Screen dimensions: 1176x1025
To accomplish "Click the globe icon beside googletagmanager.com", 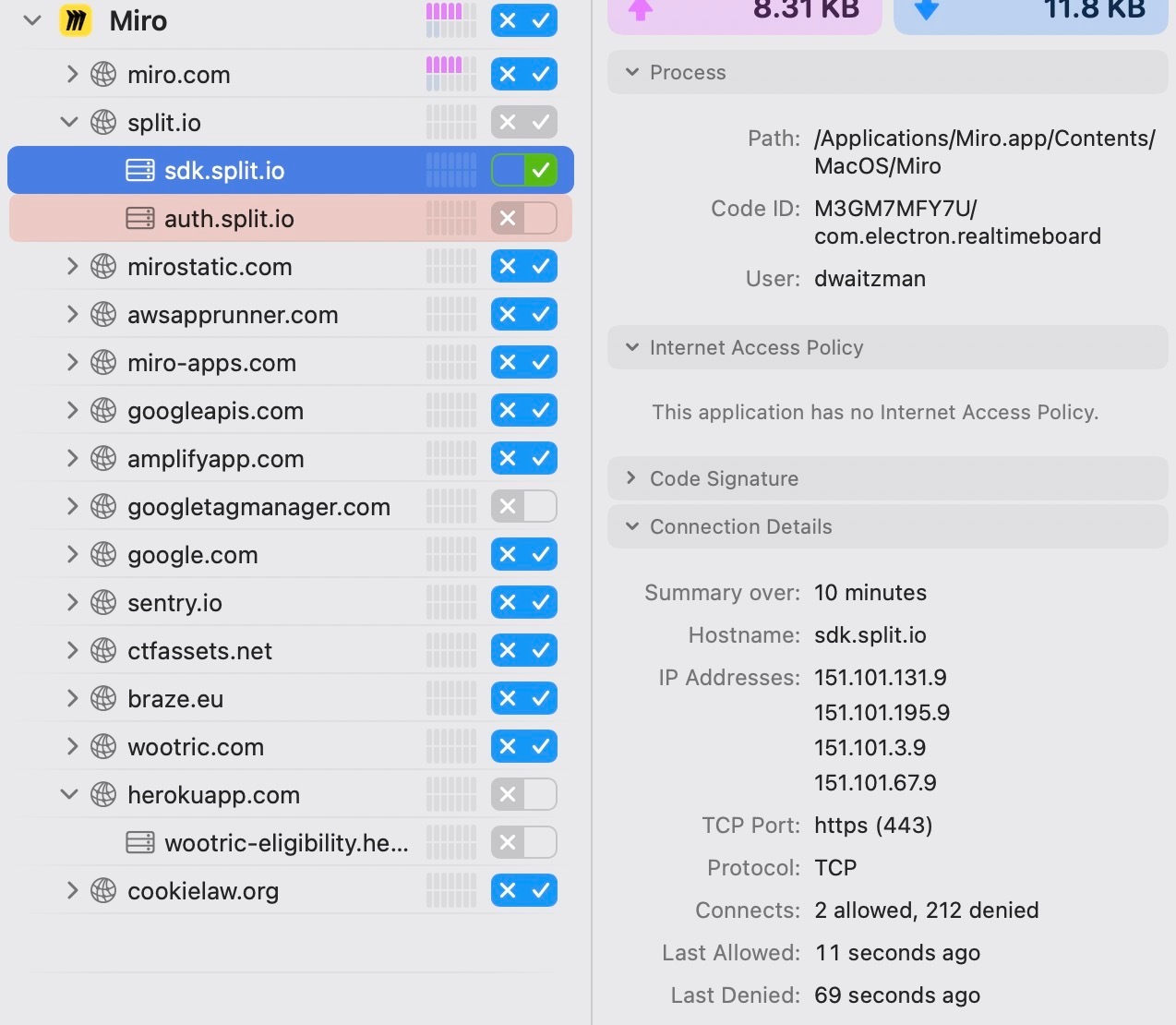I will pos(103,506).
